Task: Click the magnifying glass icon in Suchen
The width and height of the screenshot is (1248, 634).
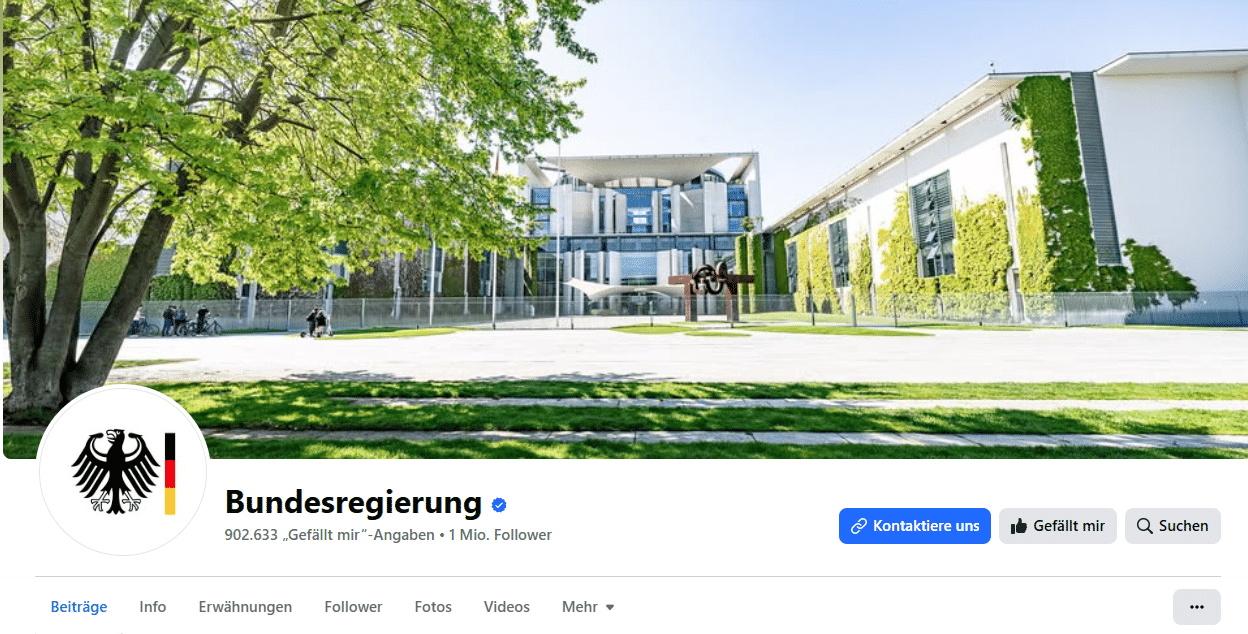Action: tap(1145, 526)
